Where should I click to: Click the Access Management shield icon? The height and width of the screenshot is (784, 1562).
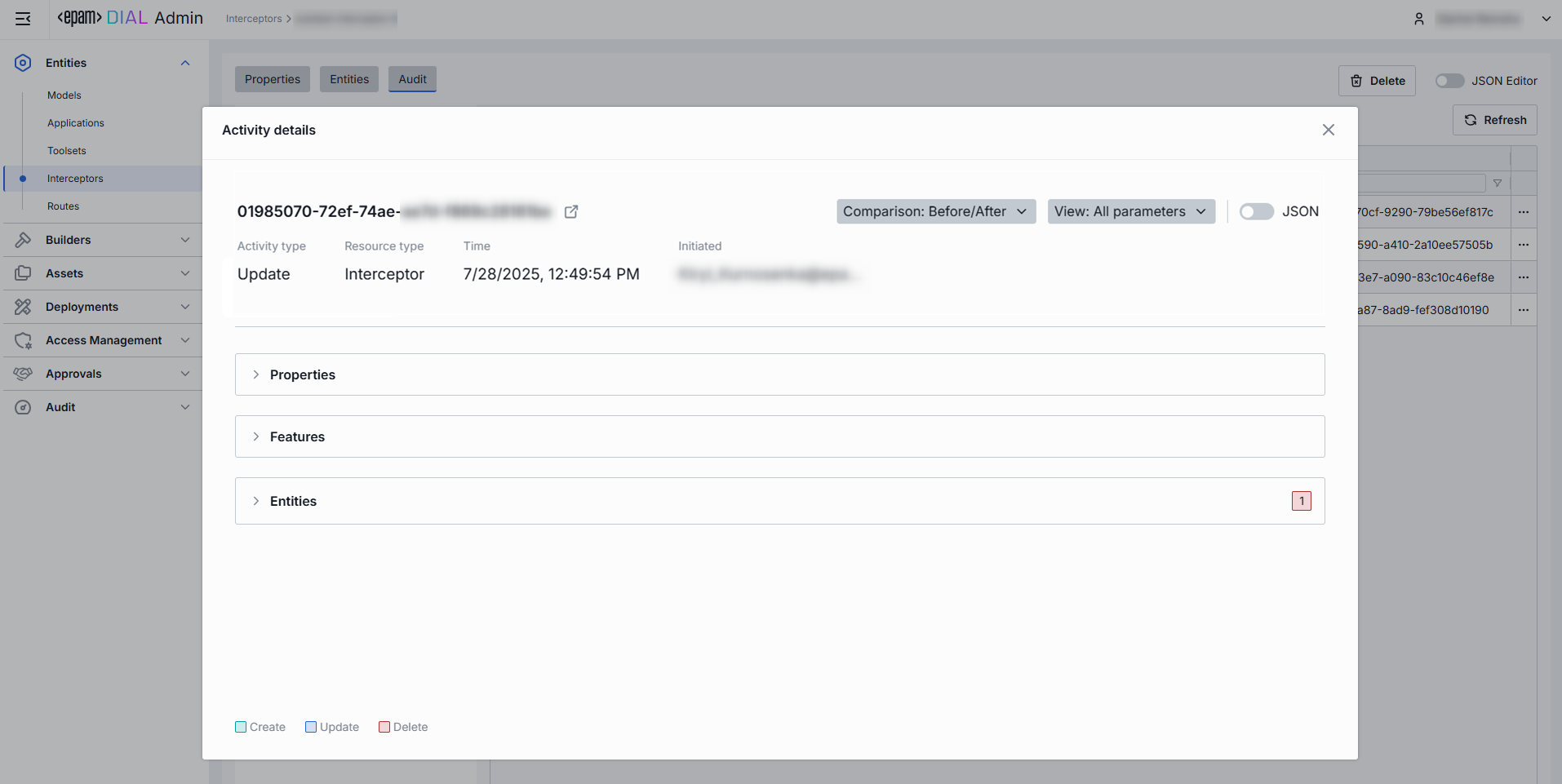(23, 340)
